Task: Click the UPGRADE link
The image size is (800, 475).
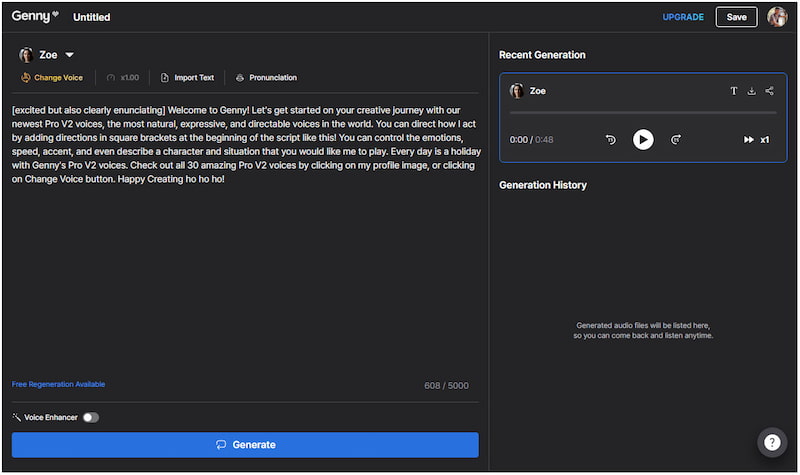Action: coord(683,17)
